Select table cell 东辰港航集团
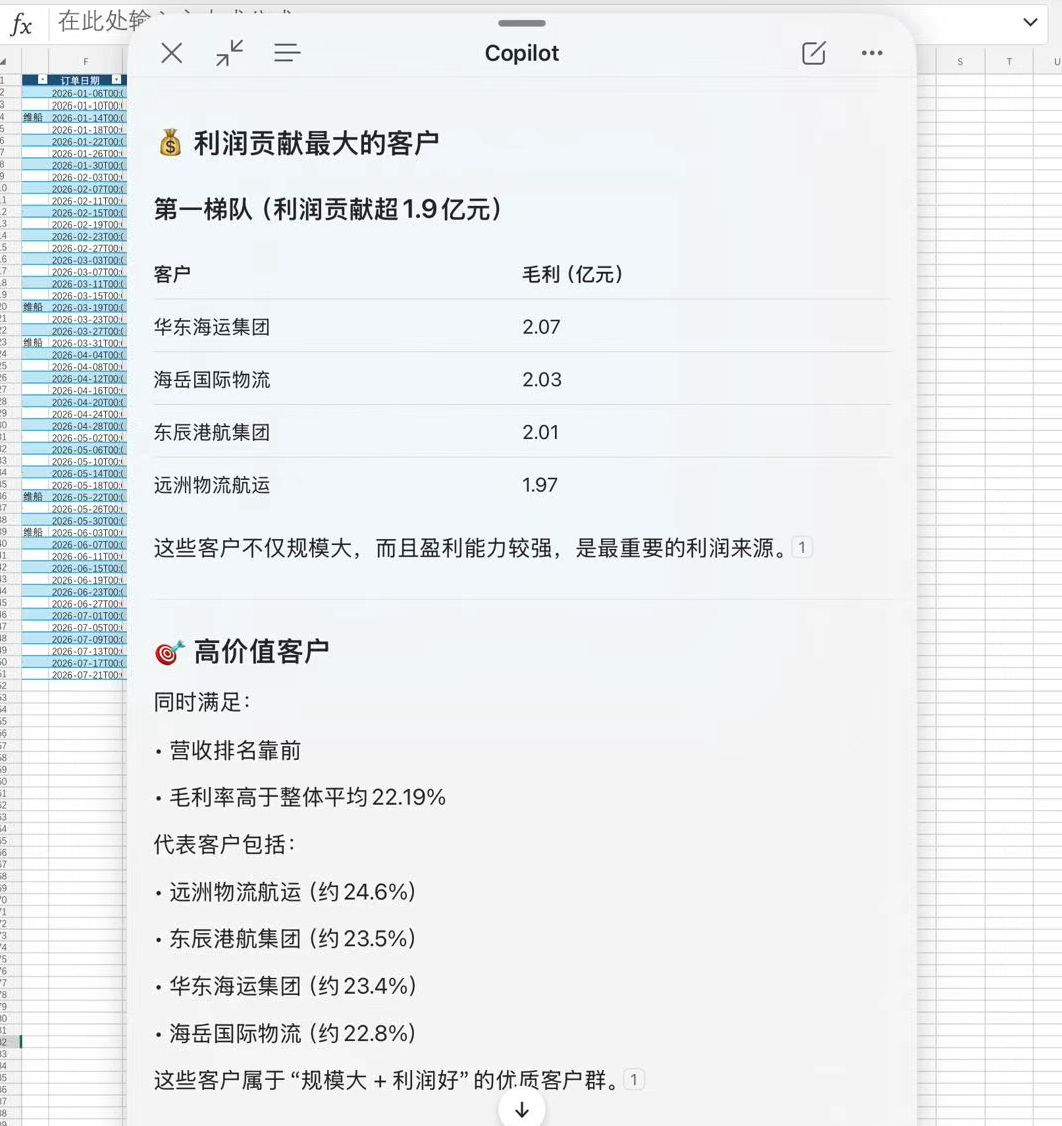 point(212,432)
